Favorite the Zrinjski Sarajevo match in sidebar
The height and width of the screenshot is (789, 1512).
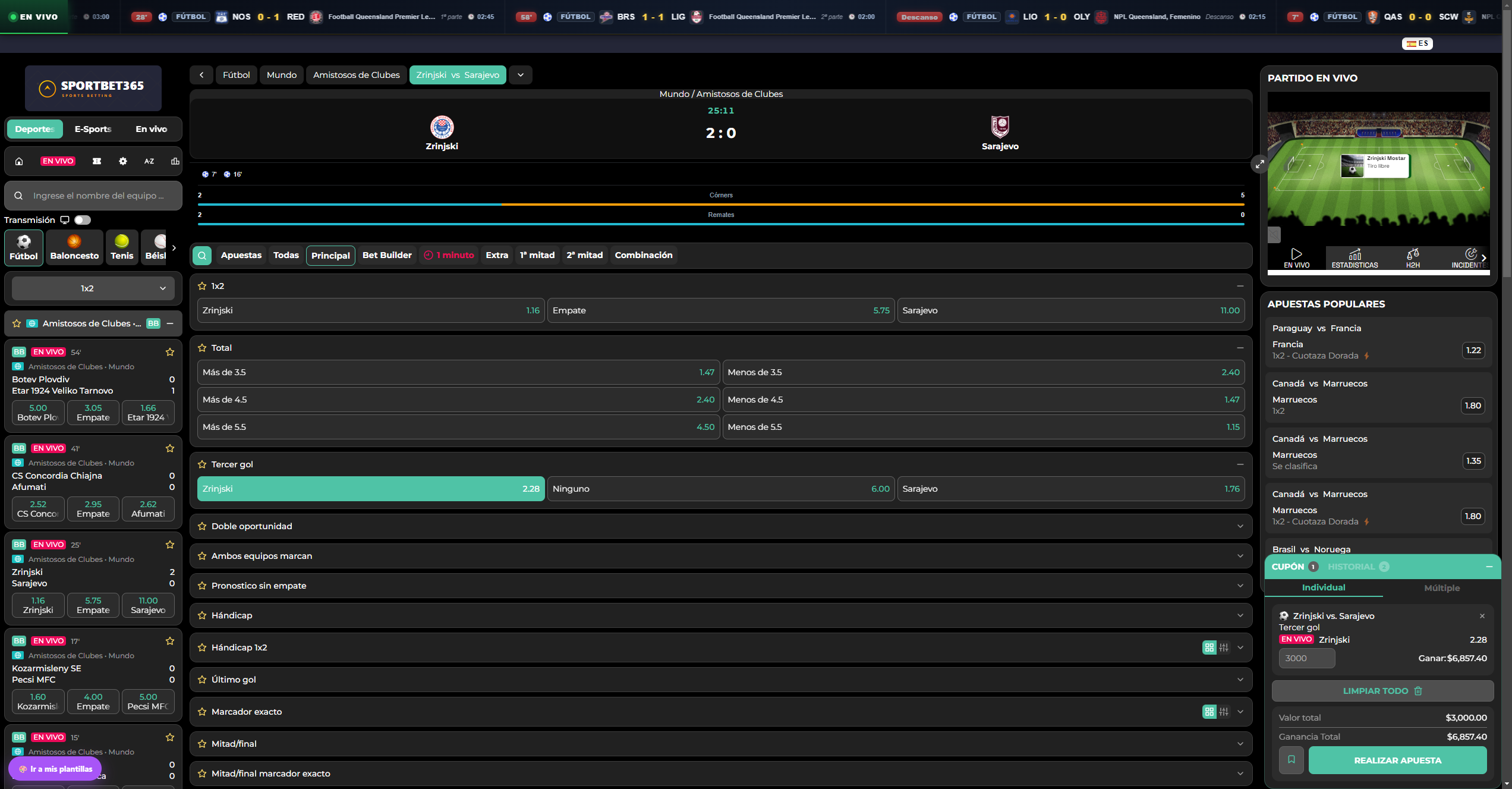(170, 545)
